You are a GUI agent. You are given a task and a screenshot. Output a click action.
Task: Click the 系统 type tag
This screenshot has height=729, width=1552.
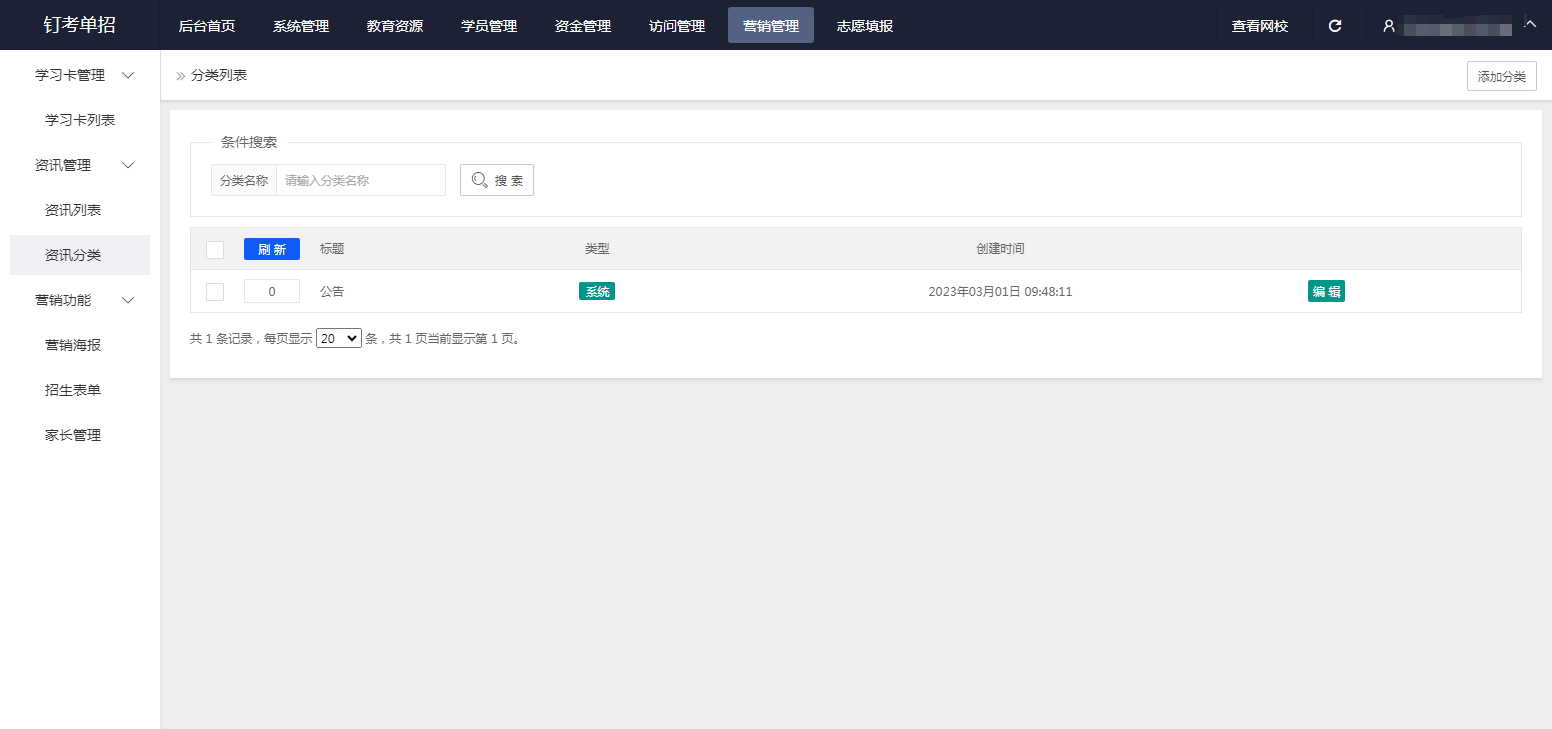pos(597,292)
